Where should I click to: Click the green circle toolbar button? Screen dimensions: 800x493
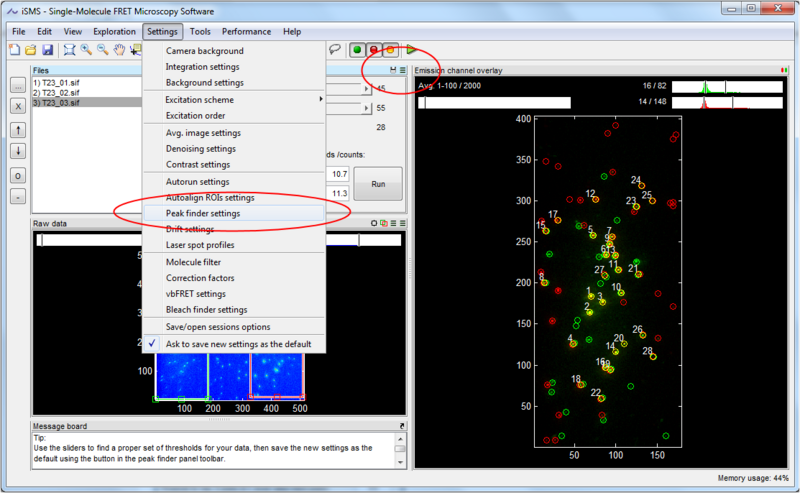pos(356,49)
